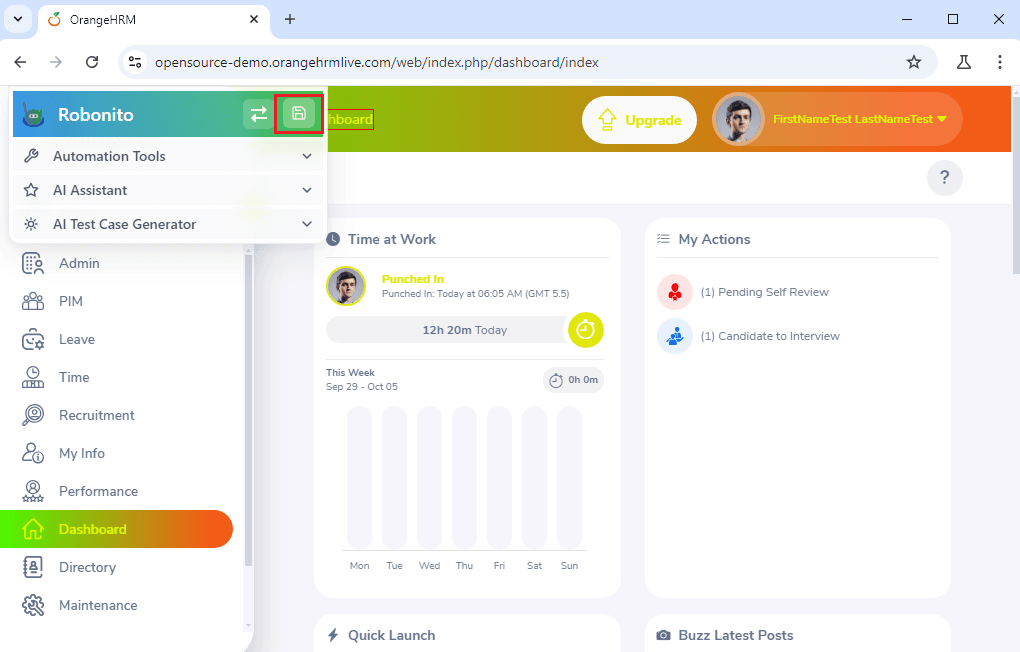Click the 0h 0m weekly total badge
1020x652 pixels.
pos(574,380)
